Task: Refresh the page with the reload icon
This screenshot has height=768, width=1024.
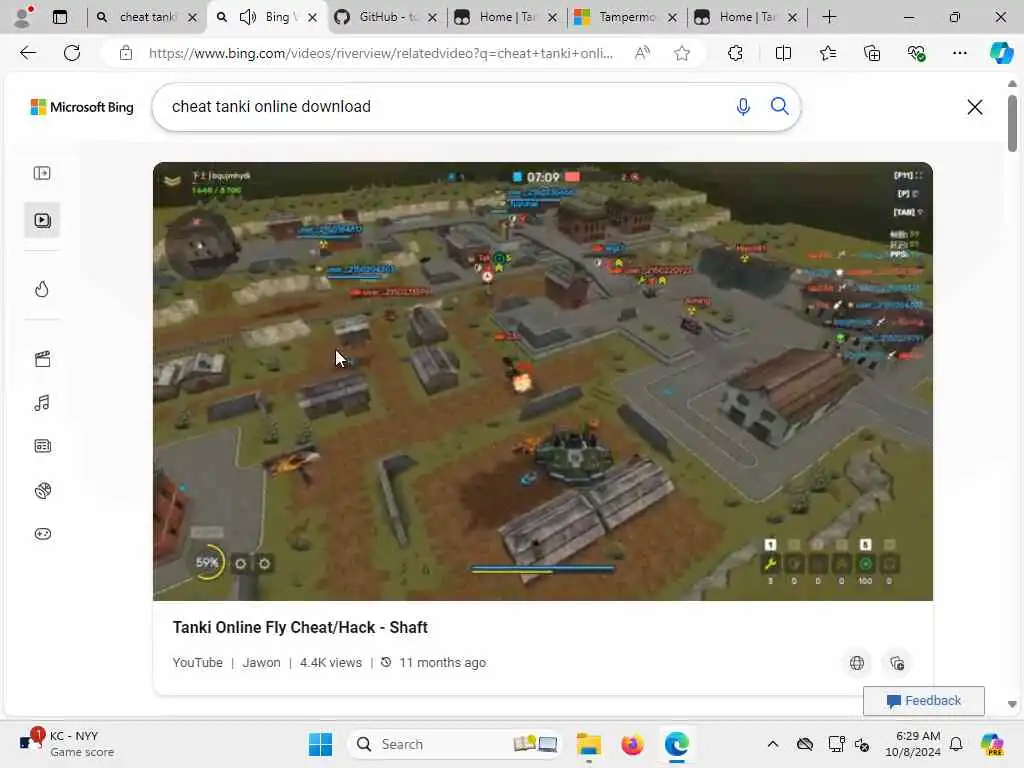Action: click(72, 53)
